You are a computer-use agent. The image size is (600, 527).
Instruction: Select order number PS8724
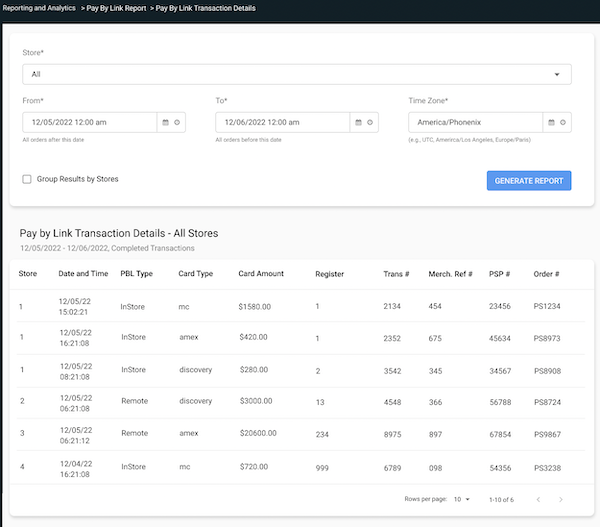click(x=548, y=402)
